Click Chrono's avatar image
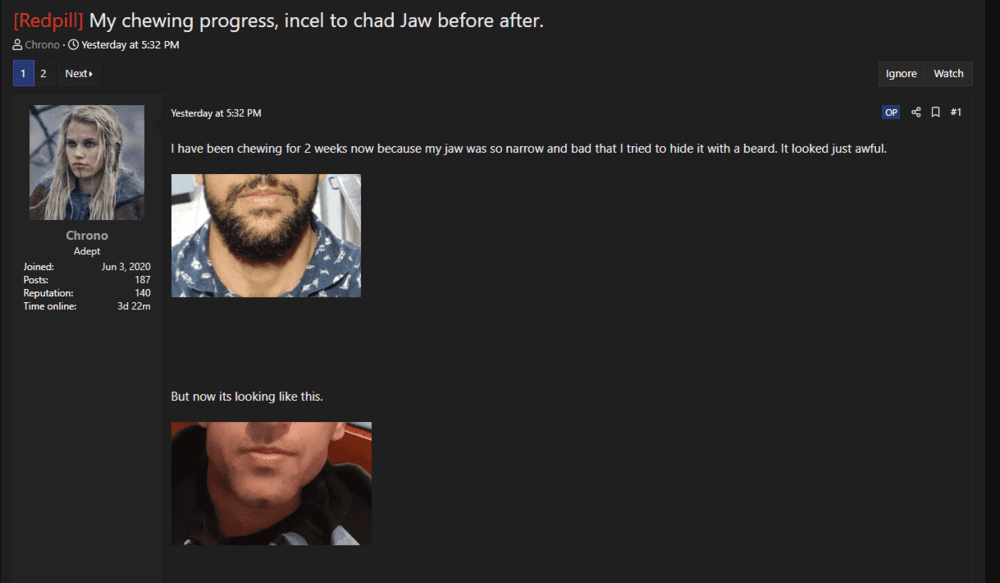The width and height of the screenshot is (1000, 583). pyautogui.click(x=87, y=163)
